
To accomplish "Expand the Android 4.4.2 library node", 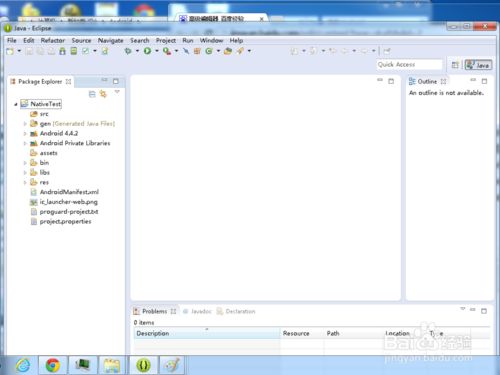I will click(25, 133).
